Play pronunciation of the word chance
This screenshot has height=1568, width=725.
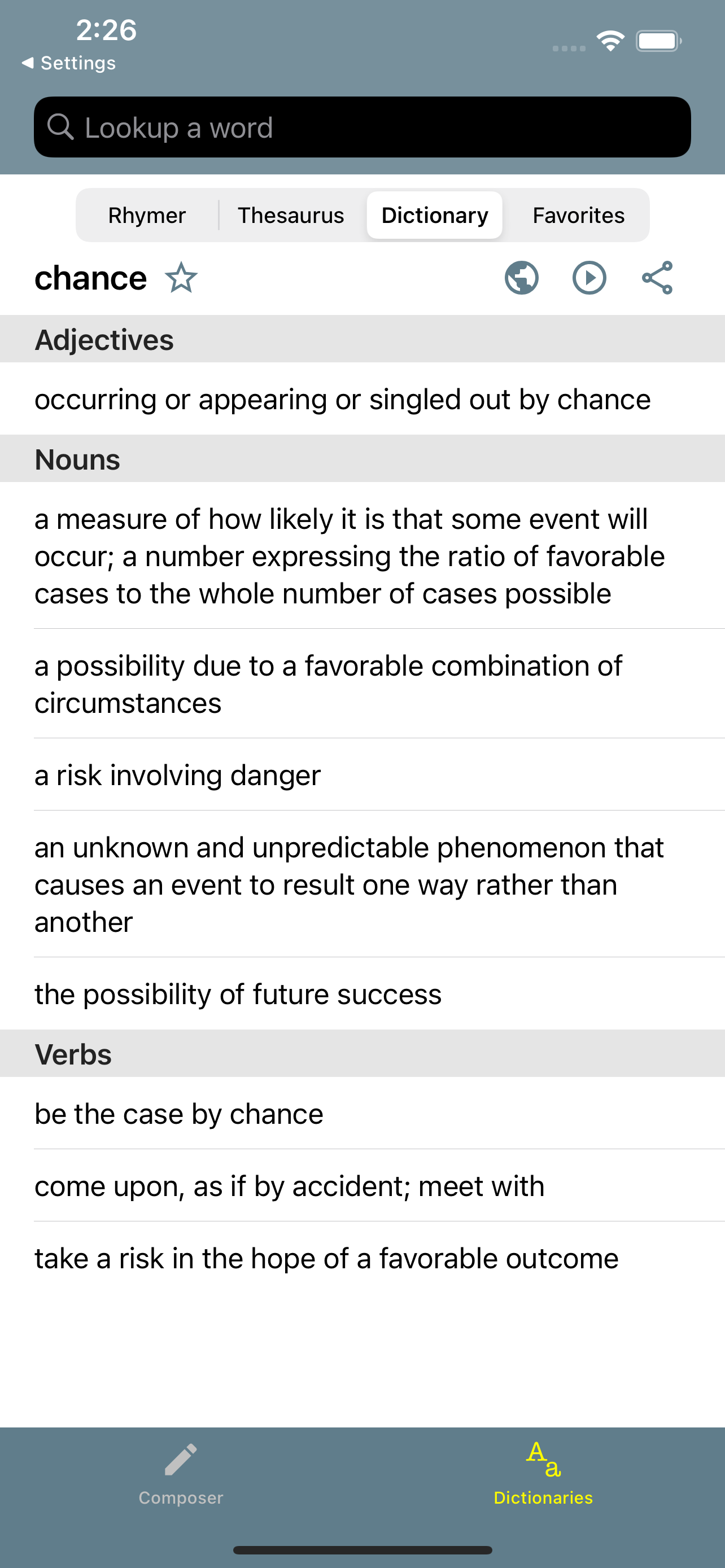coord(589,278)
